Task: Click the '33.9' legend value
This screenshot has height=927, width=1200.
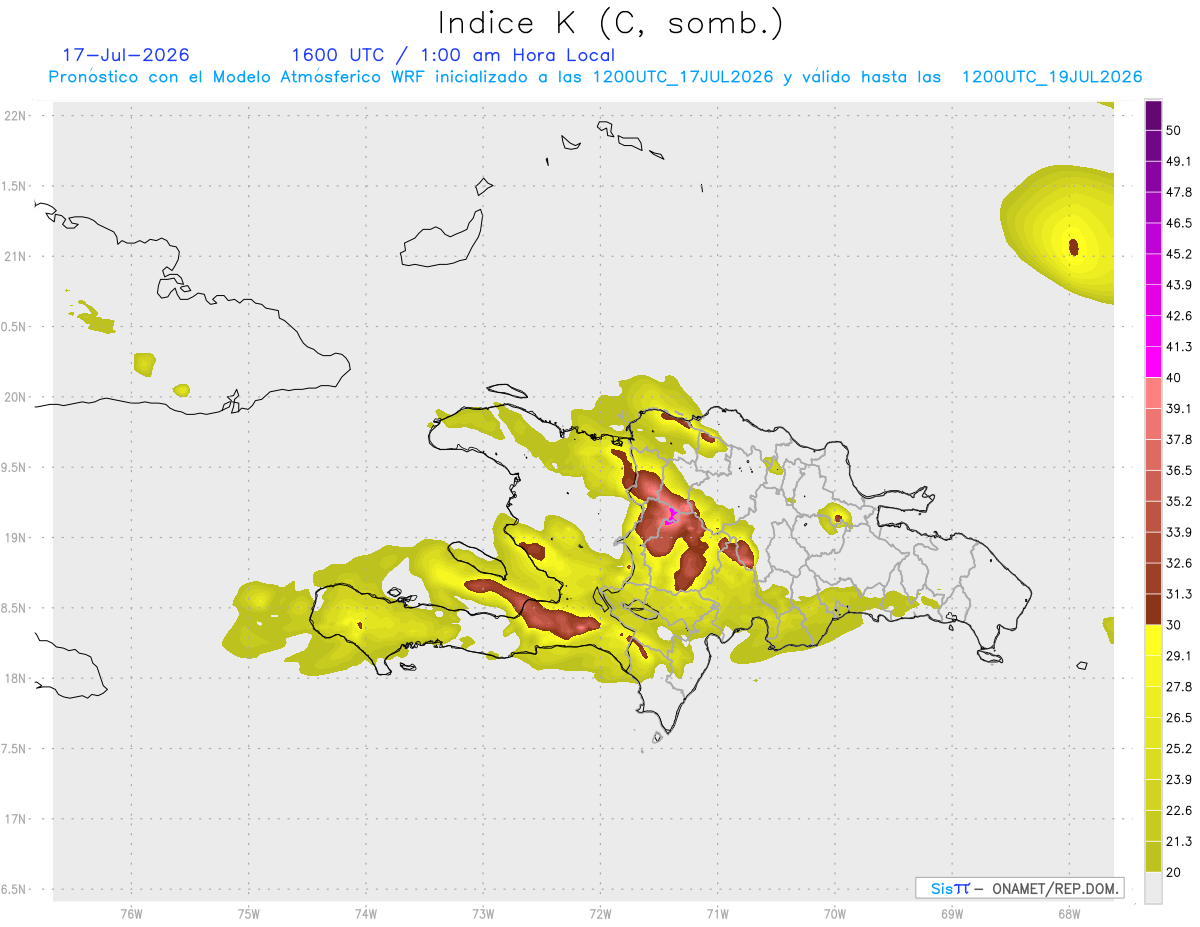Action: [1179, 532]
